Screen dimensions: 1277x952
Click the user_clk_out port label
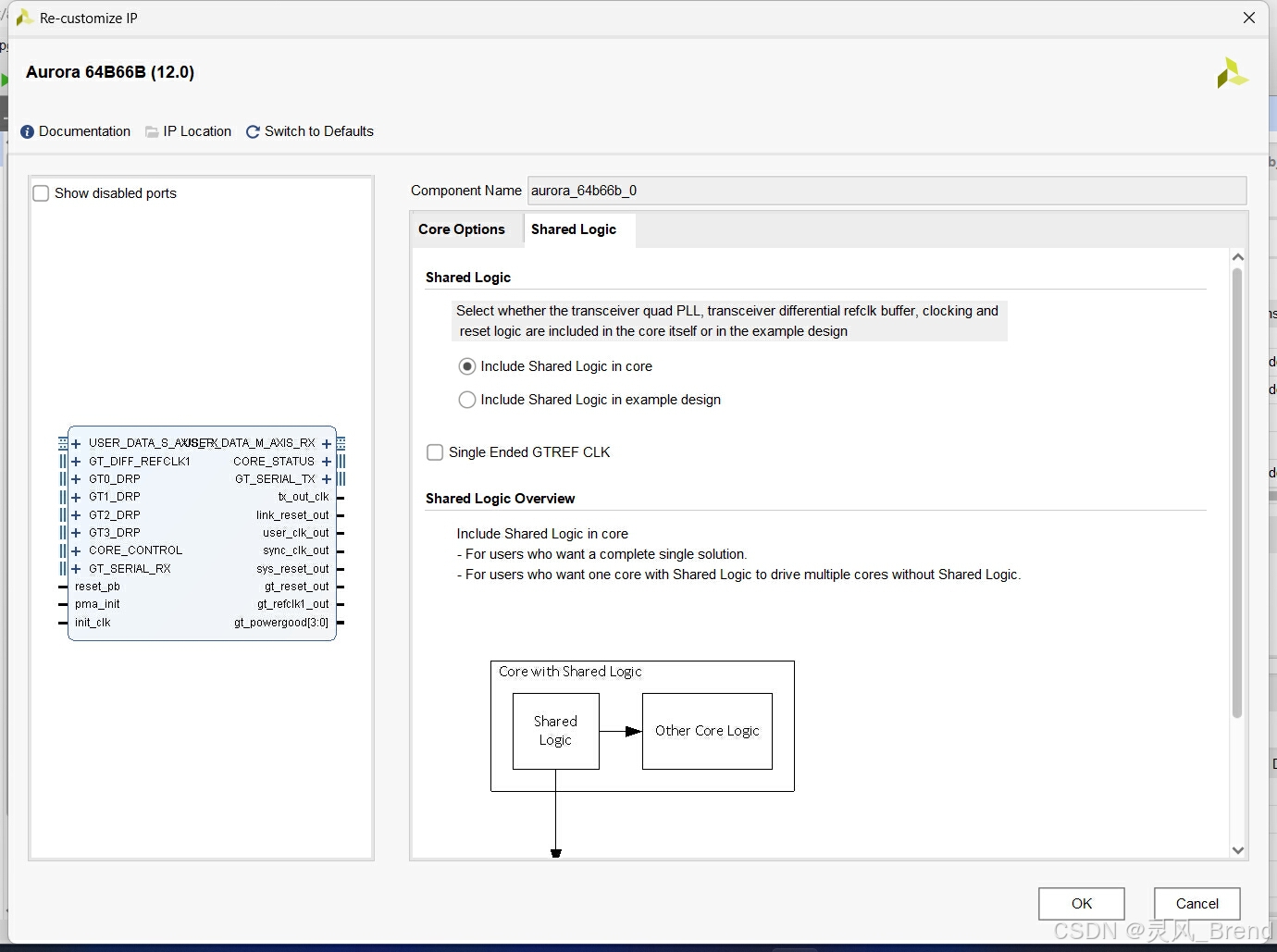coord(296,533)
